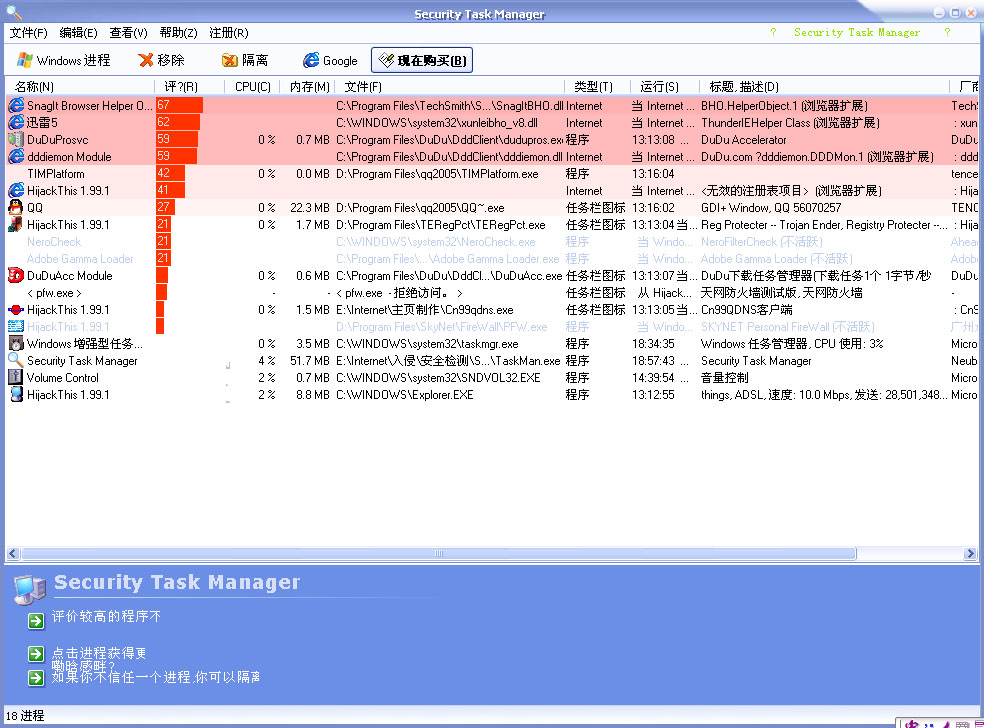Click the rating bar showing 27
The image size is (984, 728).
tap(165, 207)
